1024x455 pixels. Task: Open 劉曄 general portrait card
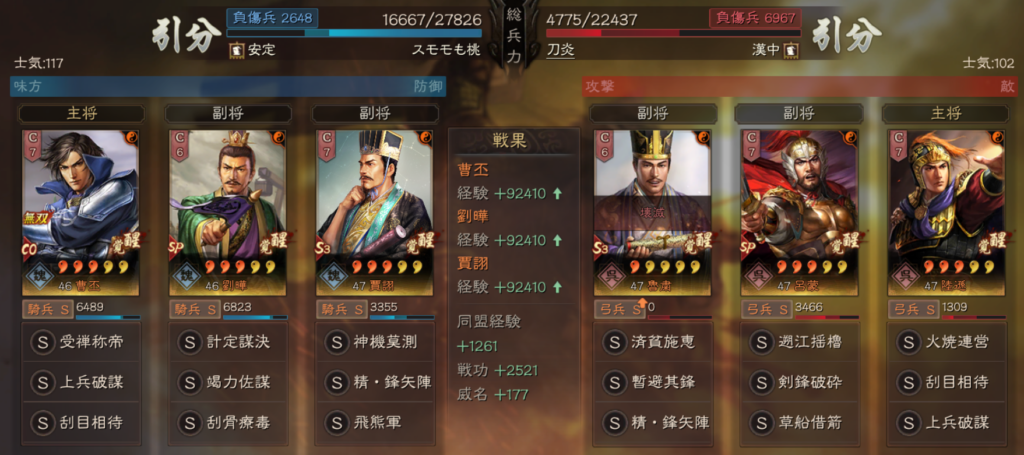coord(229,212)
